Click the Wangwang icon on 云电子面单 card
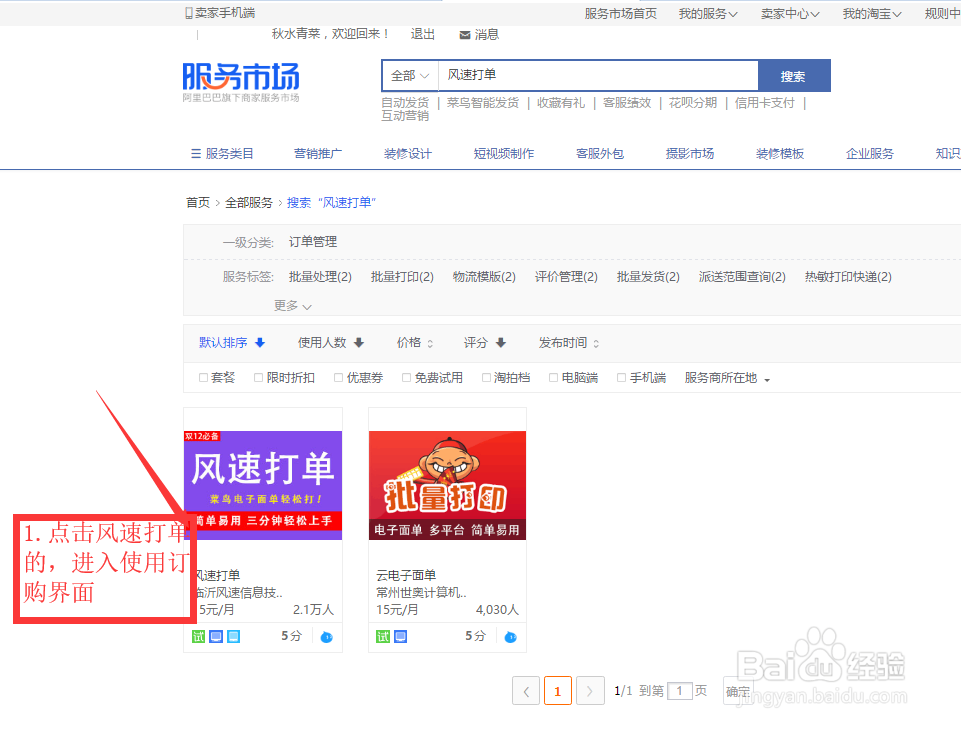The height and width of the screenshot is (730, 961). click(x=509, y=636)
